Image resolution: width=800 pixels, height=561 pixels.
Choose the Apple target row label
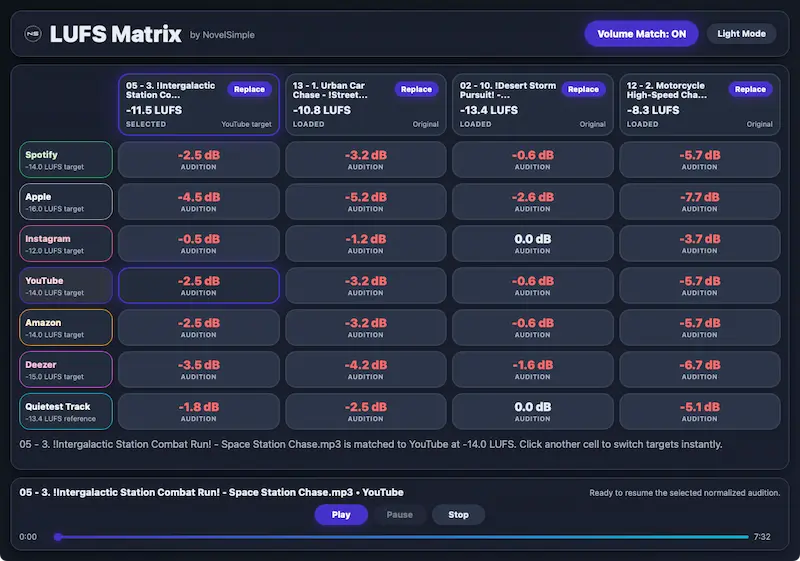[x=66, y=201]
